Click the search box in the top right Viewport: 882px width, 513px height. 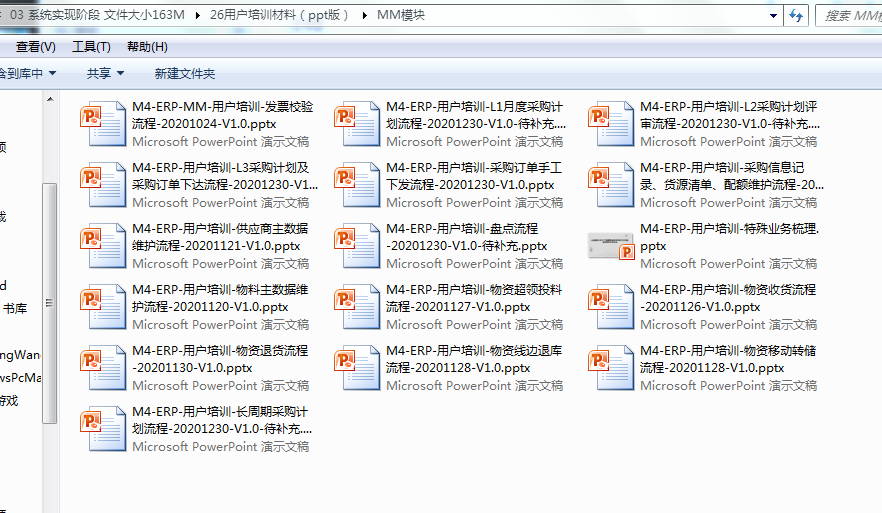[x=850, y=16]
